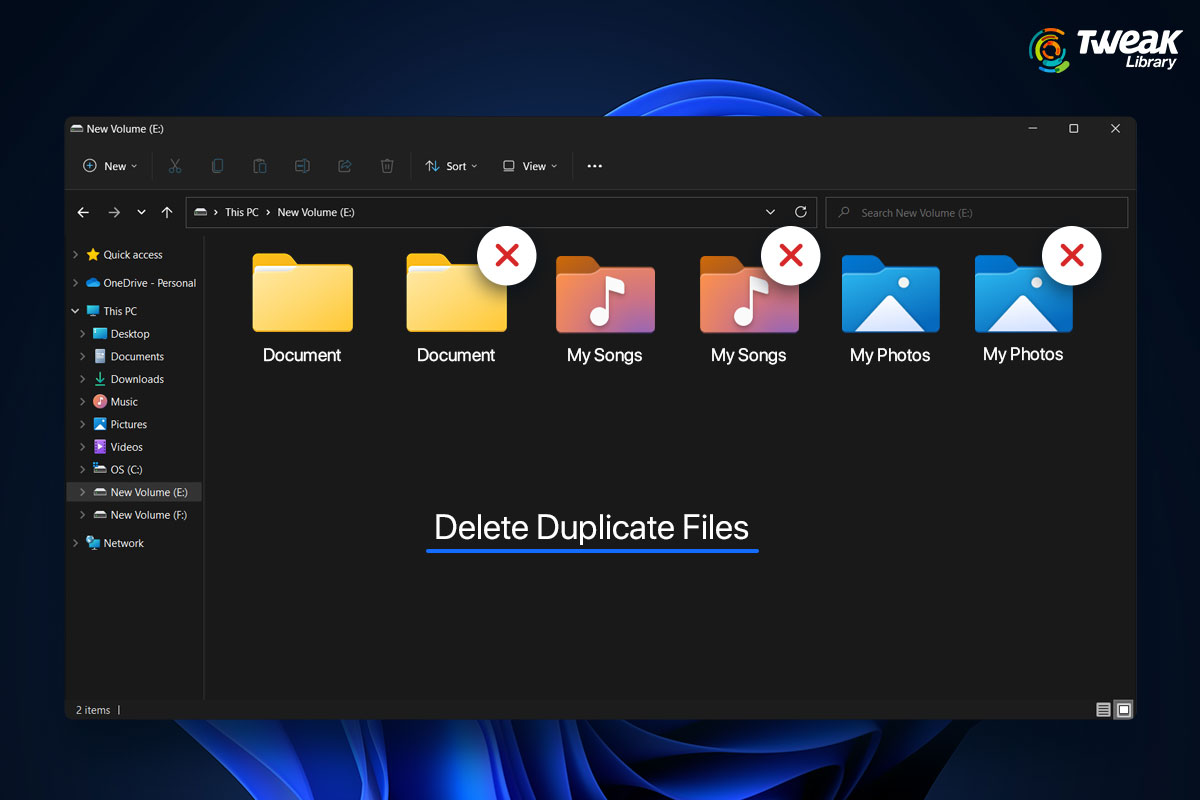
Task: Click the Cut scissors icon in toolbar
Action: coord(175,166)
